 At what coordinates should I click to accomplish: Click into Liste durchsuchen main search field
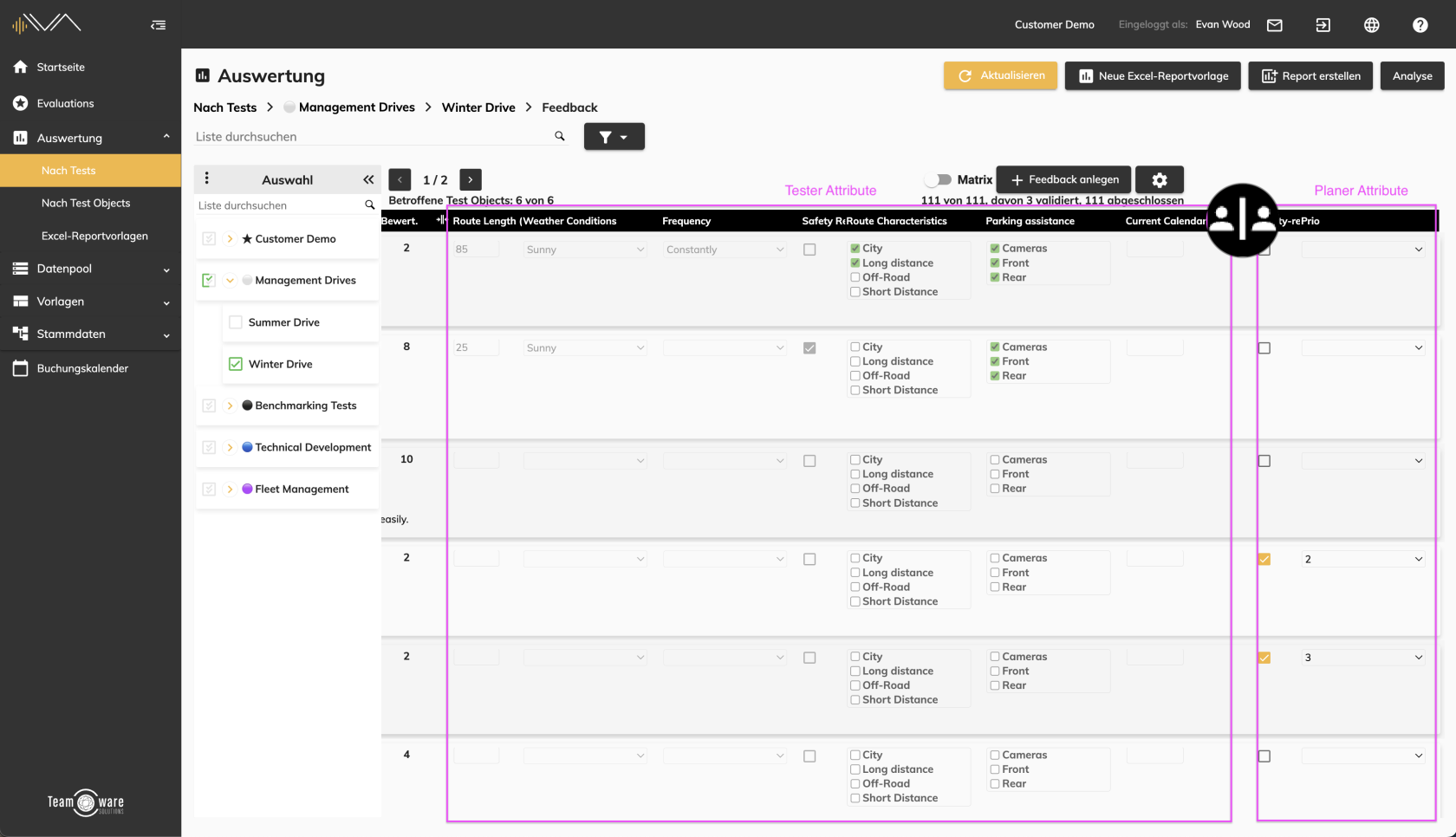(373, 136)
